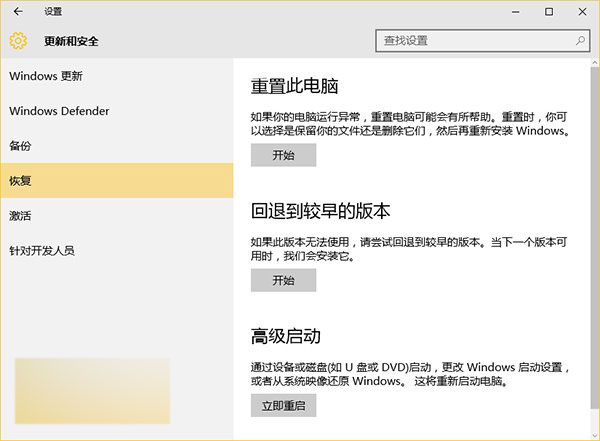
Task: Click the blurred yellow box in sidebar
Action: pos(92,384)
